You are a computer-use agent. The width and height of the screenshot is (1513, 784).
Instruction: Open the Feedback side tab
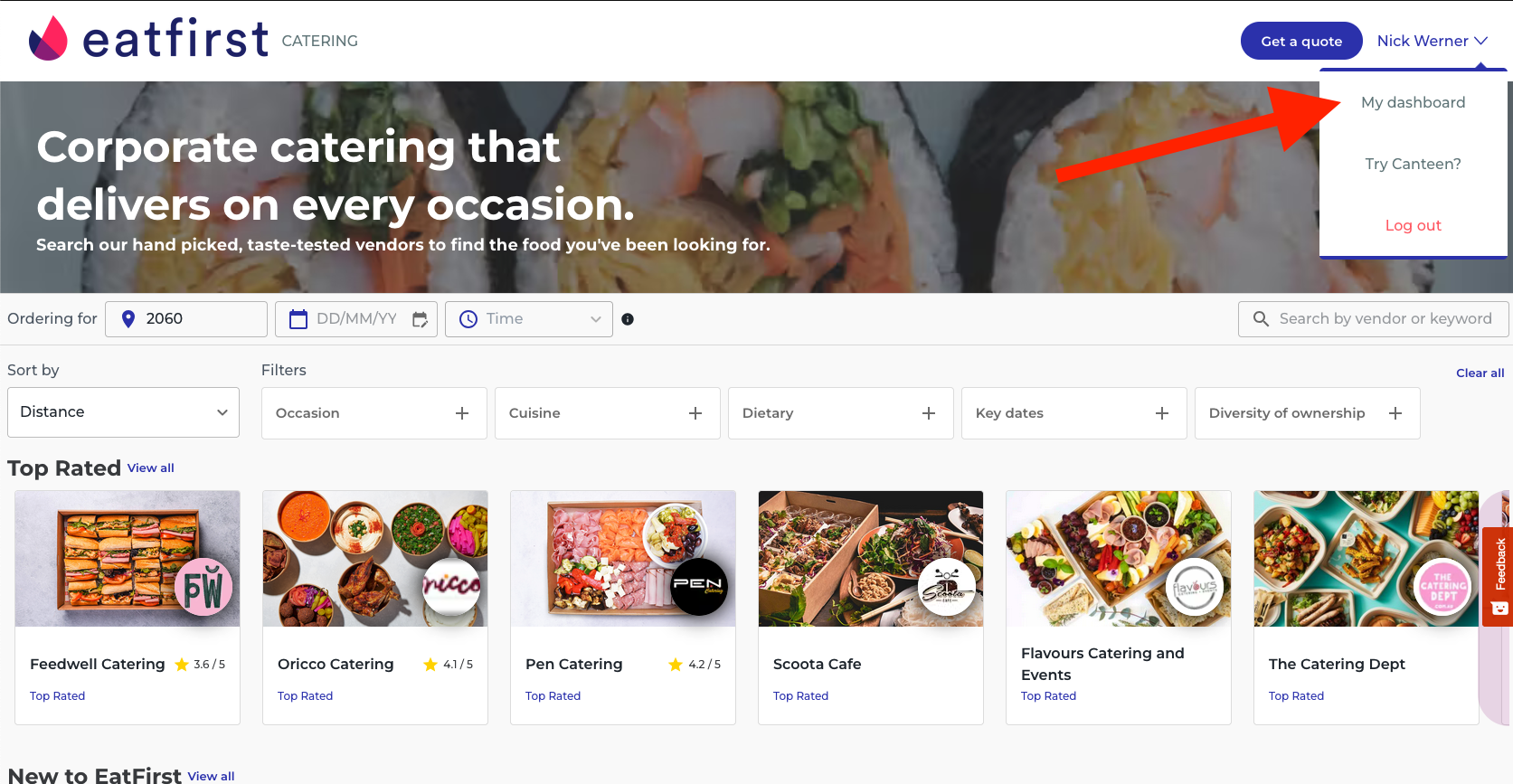(1498, 577)
